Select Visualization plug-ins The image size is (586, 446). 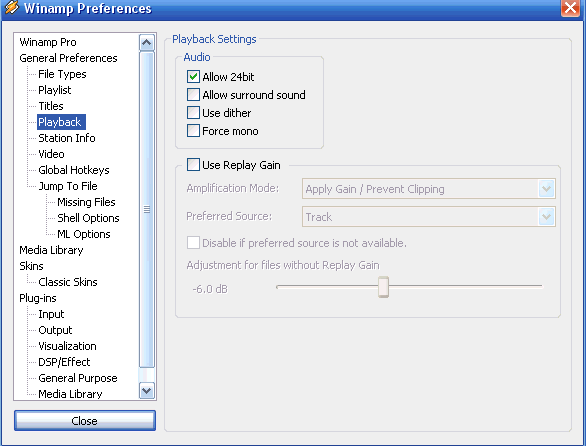(x=67, y=346)
